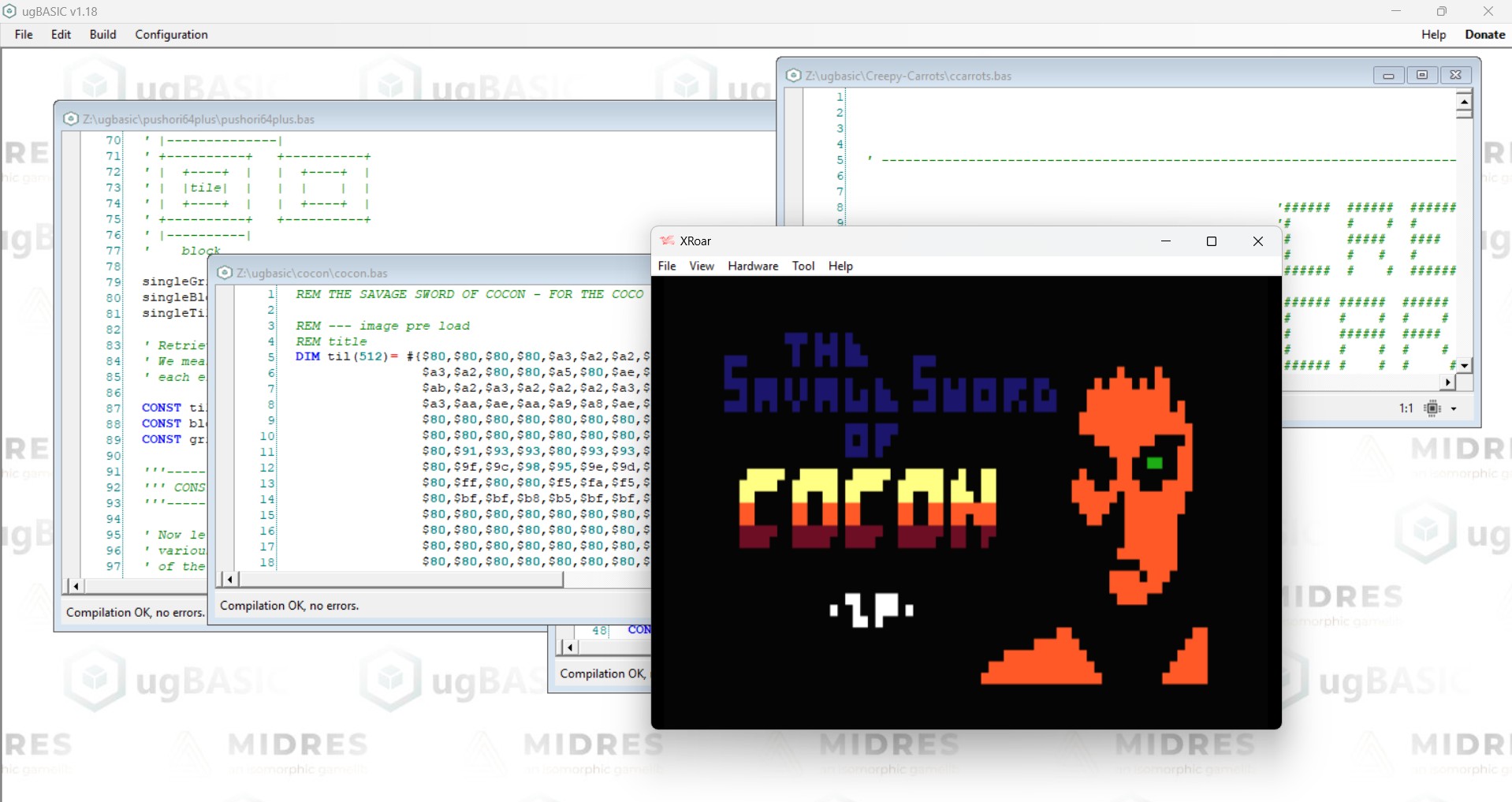This screenshot has width=1512, height=802.
Task: Click the ccarrots.bas document window icon
Action: coord(794,76)
